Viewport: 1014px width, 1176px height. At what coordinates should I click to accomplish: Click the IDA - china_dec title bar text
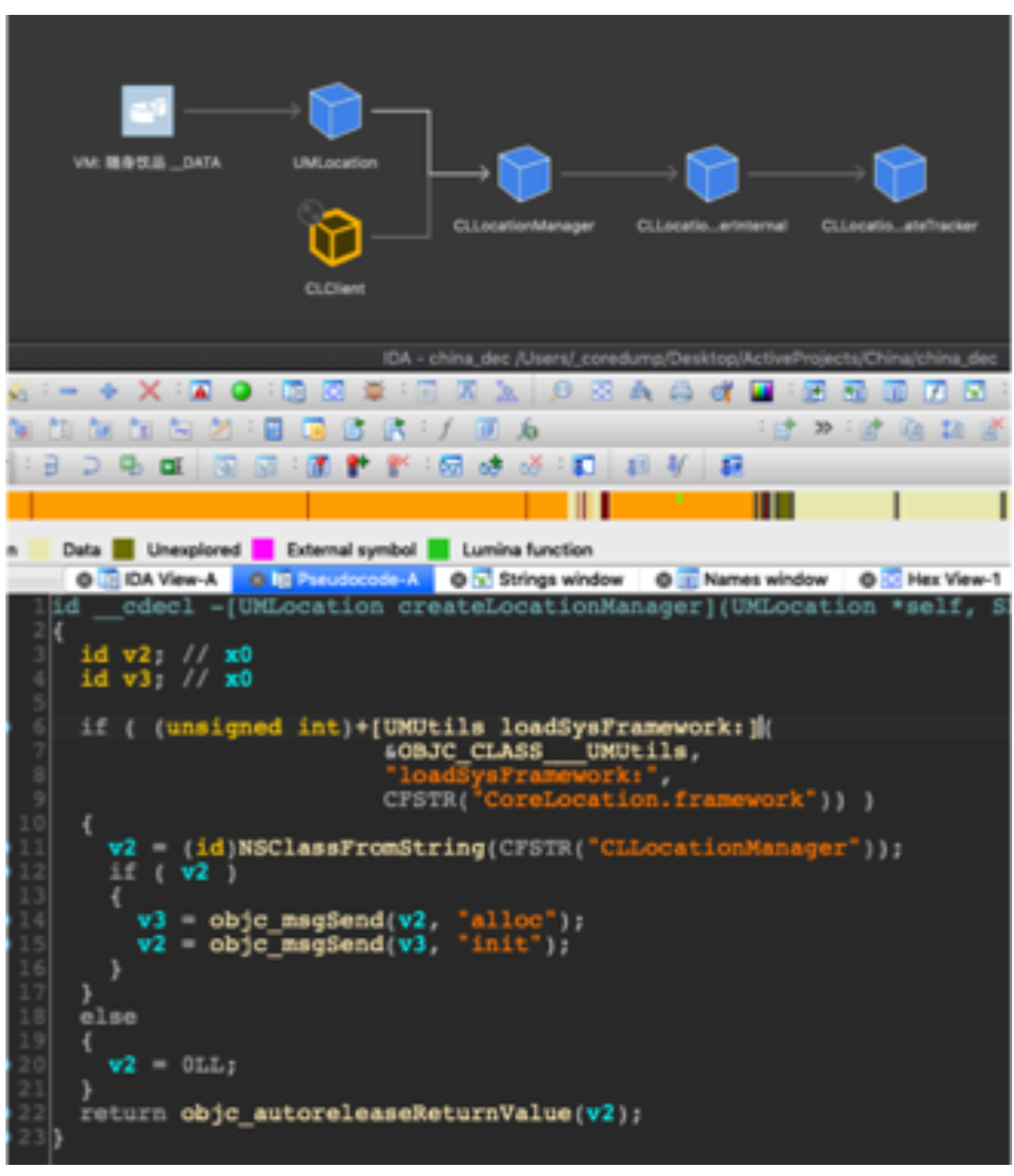(x=690, y=358)
